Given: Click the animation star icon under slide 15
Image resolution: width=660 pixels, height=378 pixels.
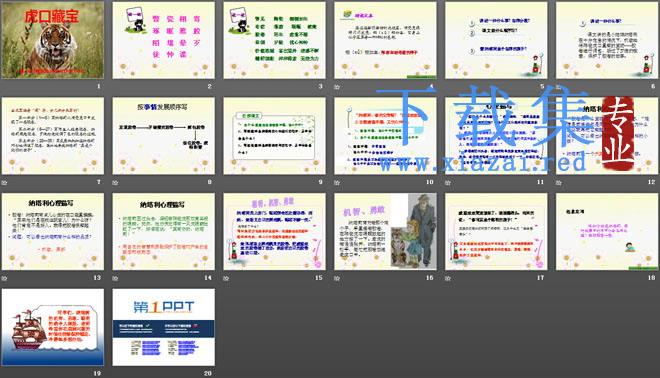Looking at the screenshot, I should click(226, 278).
